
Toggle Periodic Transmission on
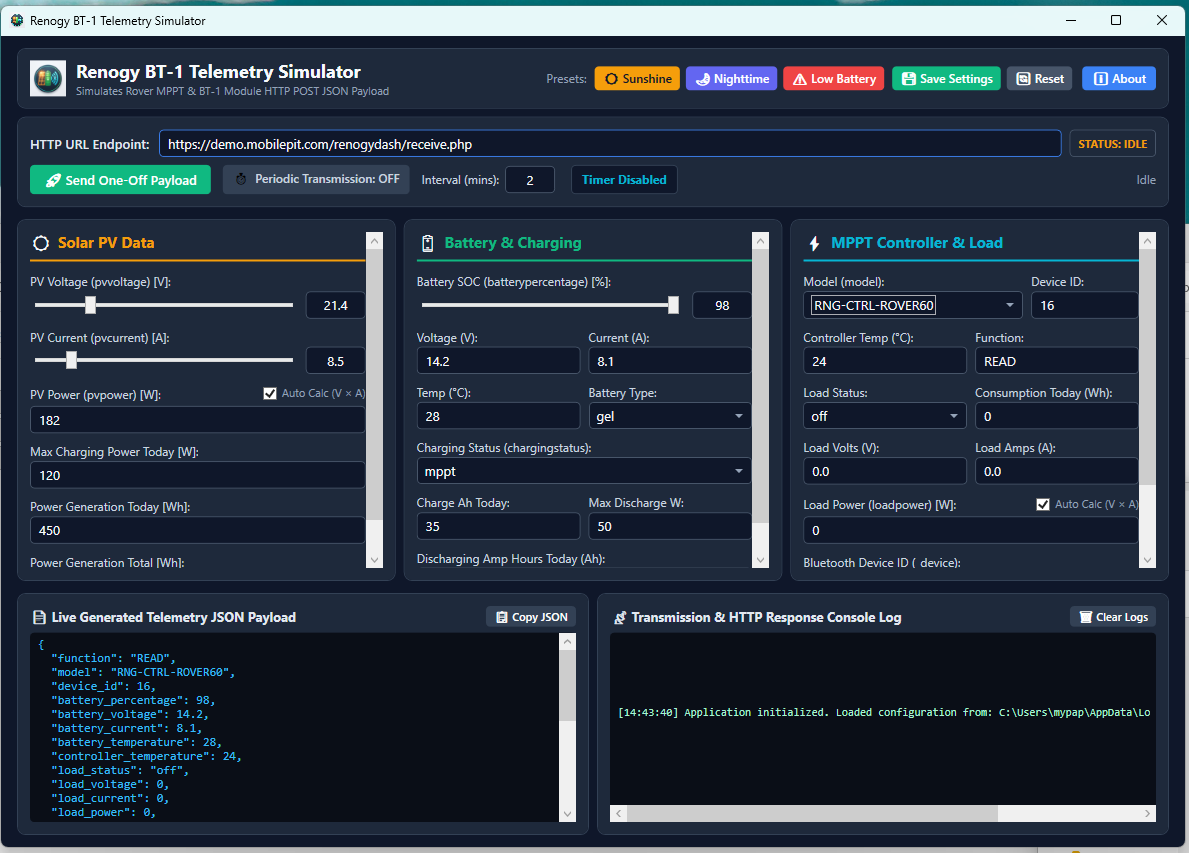click(x=316, y=180)
